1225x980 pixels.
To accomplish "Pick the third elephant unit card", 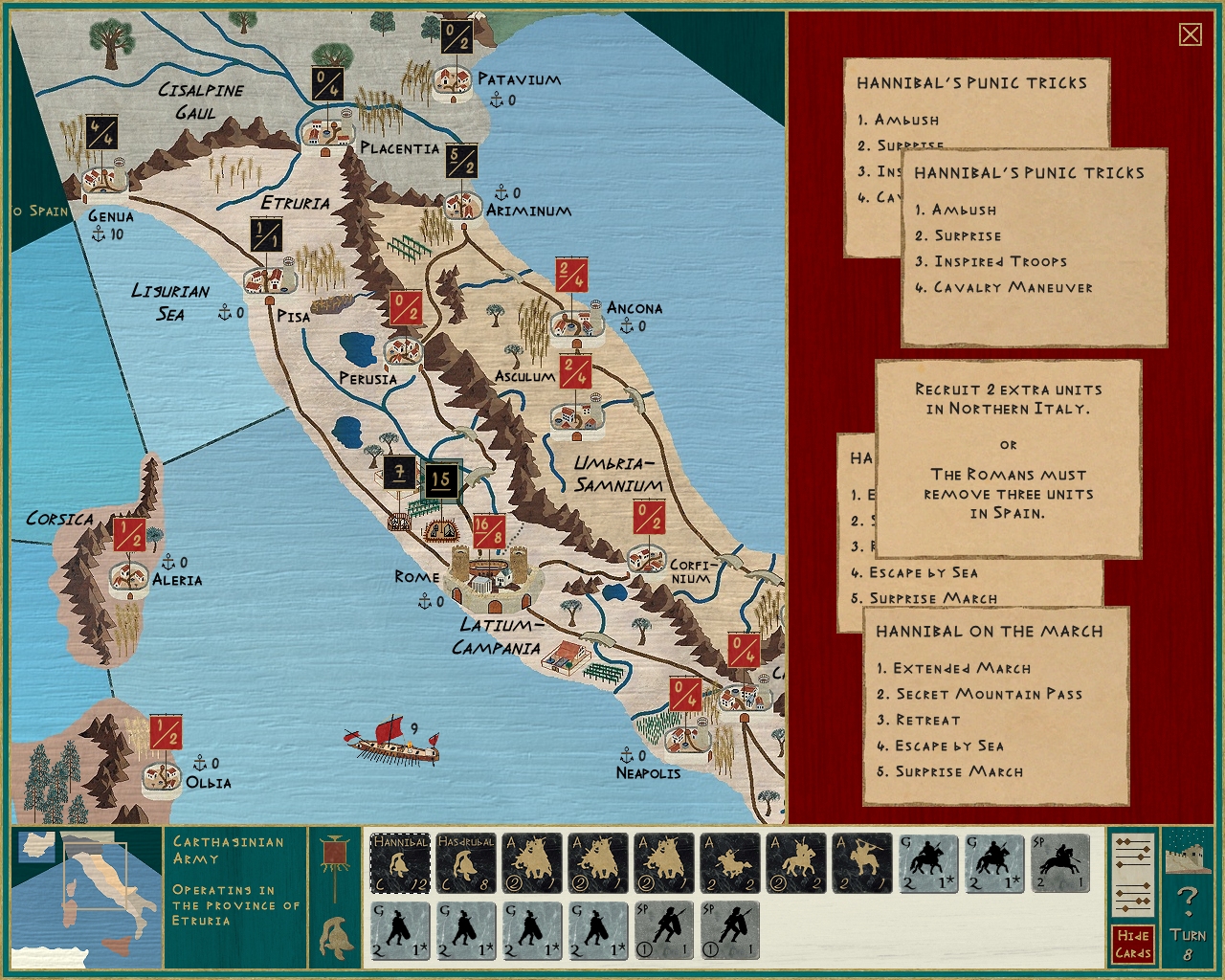I will coord(664,863).
